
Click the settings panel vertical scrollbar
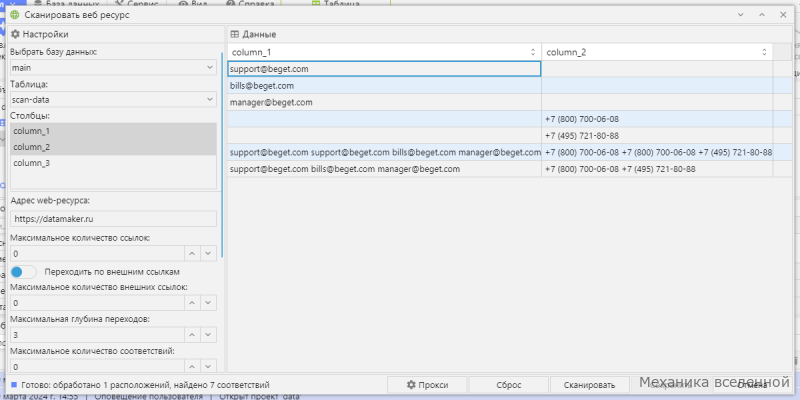(x=222, y=153)
